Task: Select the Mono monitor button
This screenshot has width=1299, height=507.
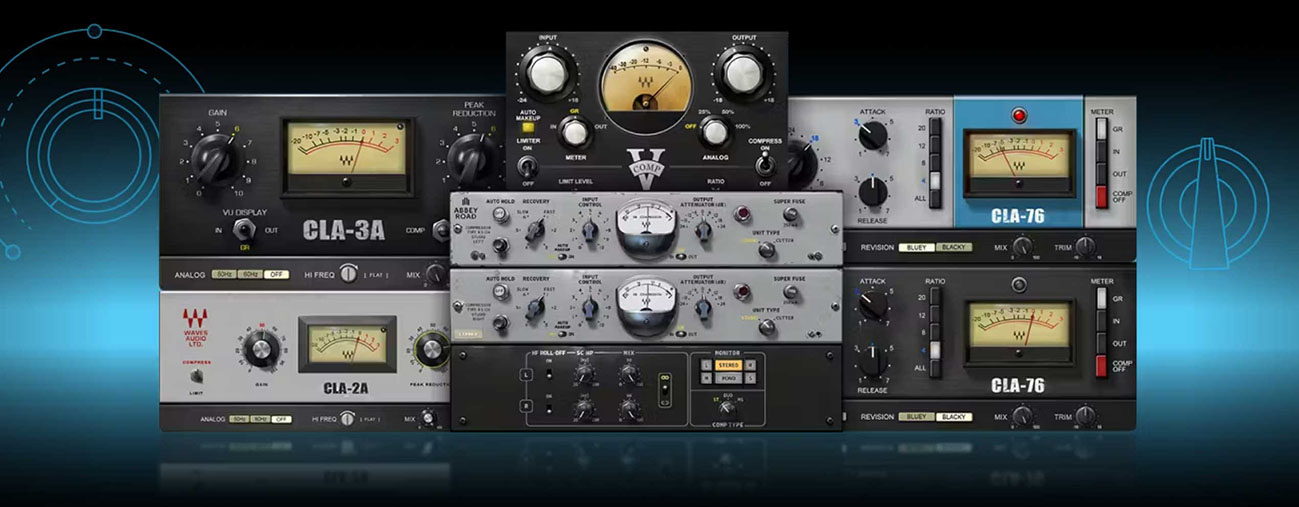Action: coord(727,378)
